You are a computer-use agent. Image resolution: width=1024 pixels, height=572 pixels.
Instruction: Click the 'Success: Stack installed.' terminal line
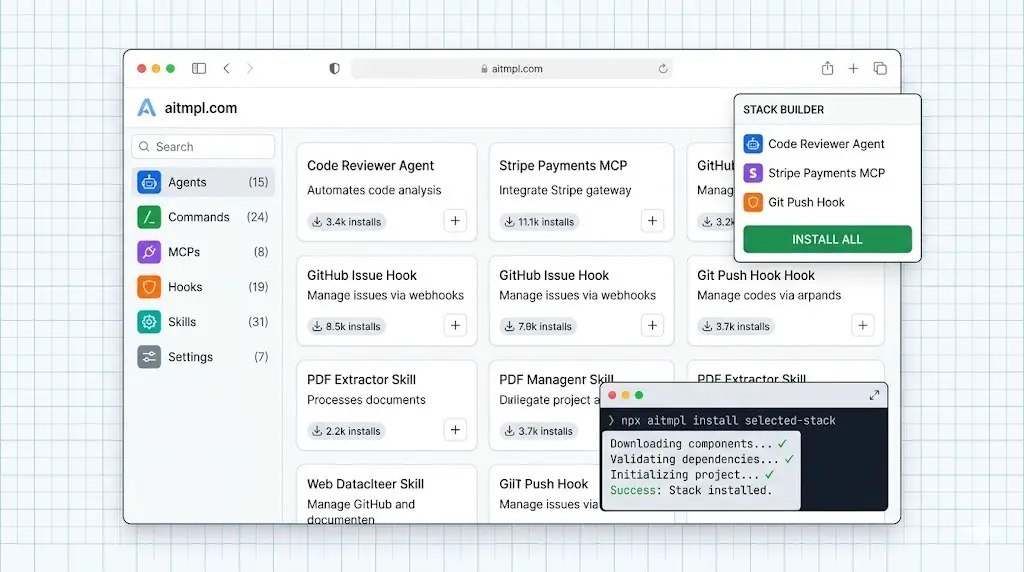(691, 490)
